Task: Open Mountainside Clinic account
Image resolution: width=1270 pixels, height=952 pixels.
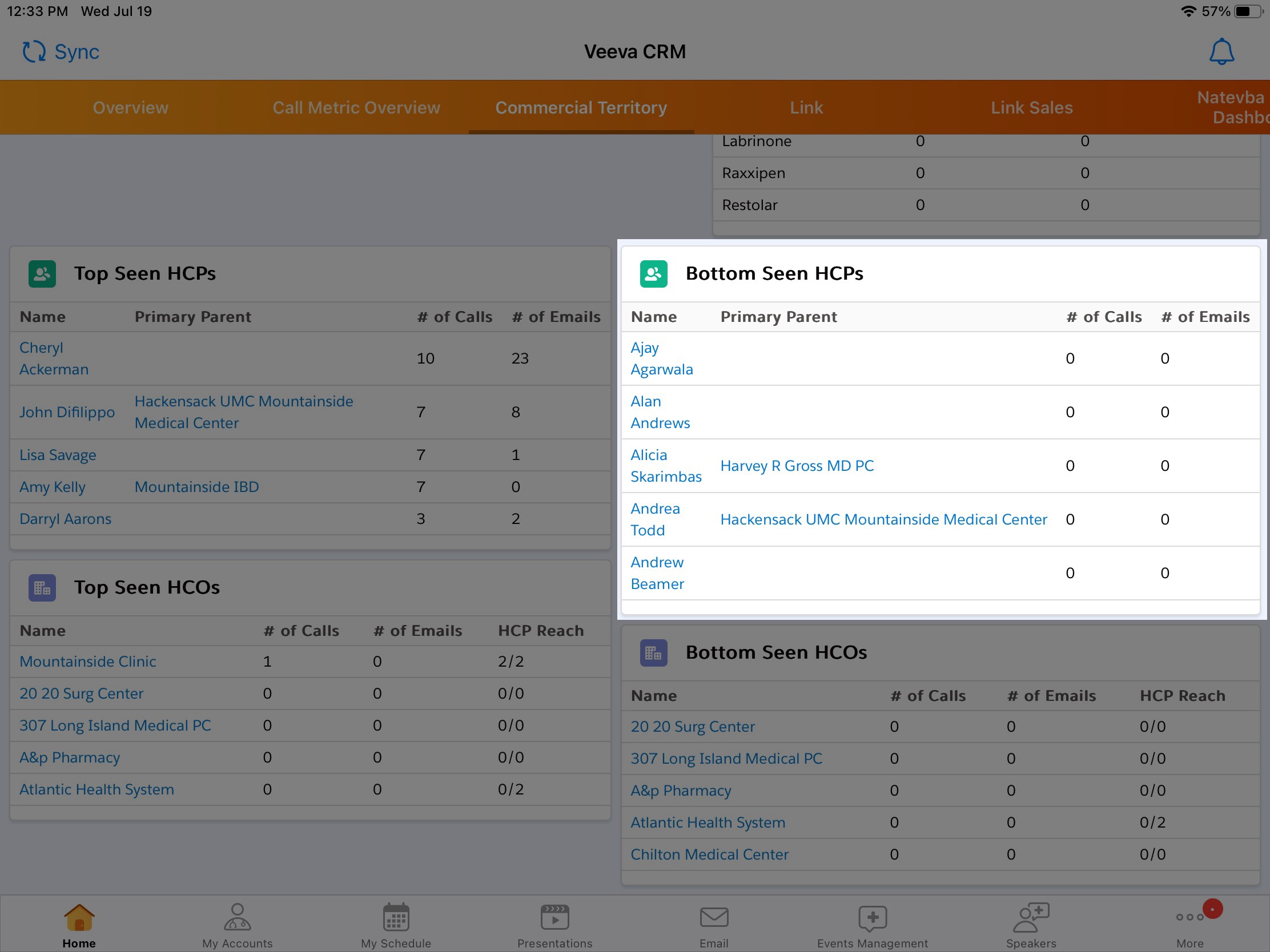Action: coord(88,661)
